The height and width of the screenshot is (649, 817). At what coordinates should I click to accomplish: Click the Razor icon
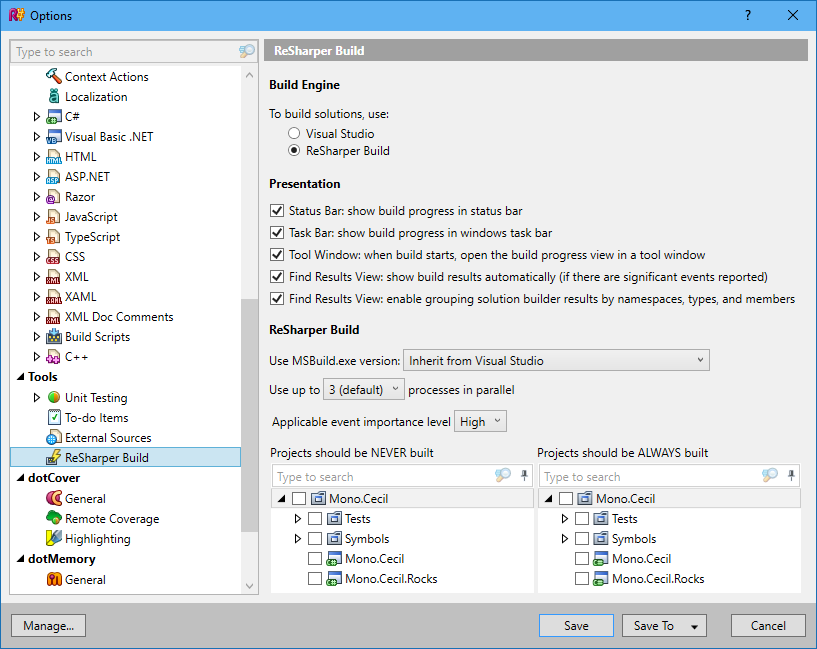tap(54, 197)
